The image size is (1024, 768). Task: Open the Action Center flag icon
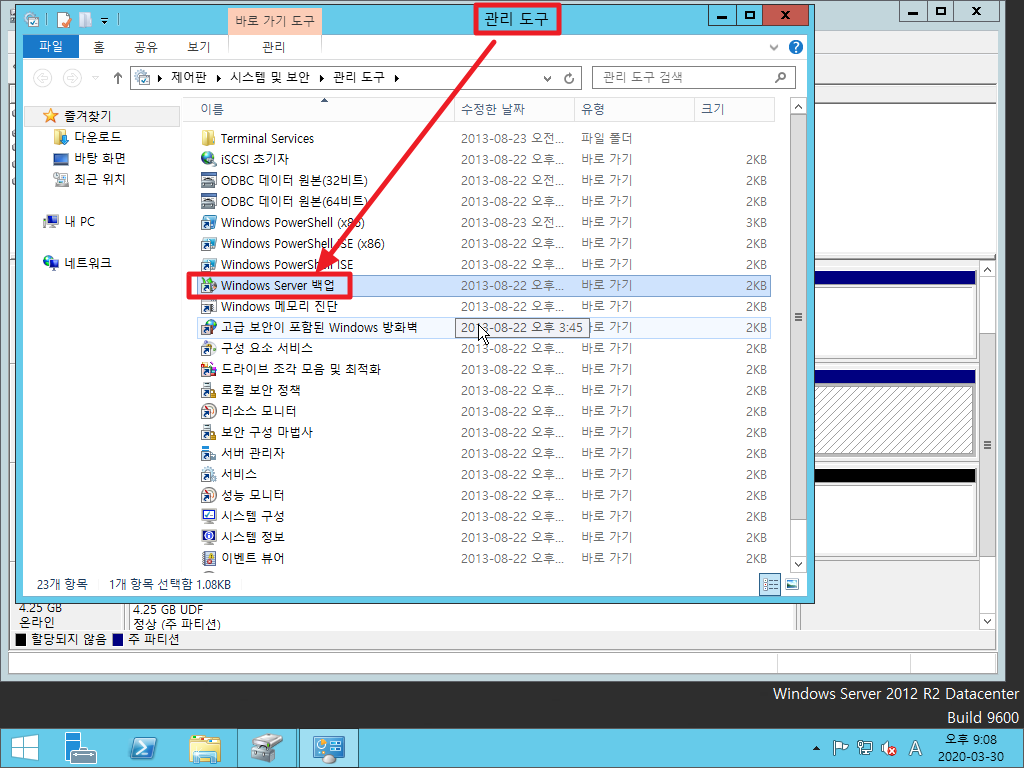(x=840, y=748)
